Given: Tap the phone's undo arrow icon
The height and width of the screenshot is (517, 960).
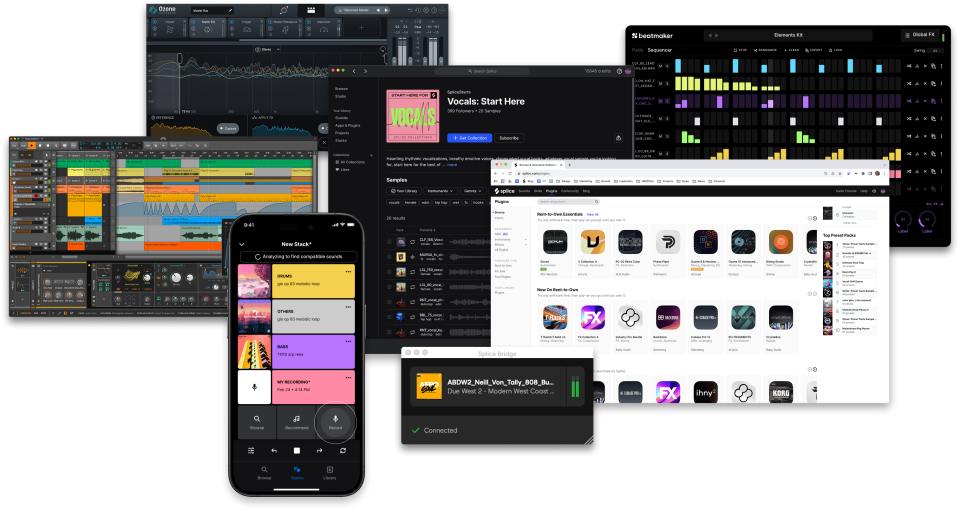Looking at the screenshot, I should (x=274, y=450).
